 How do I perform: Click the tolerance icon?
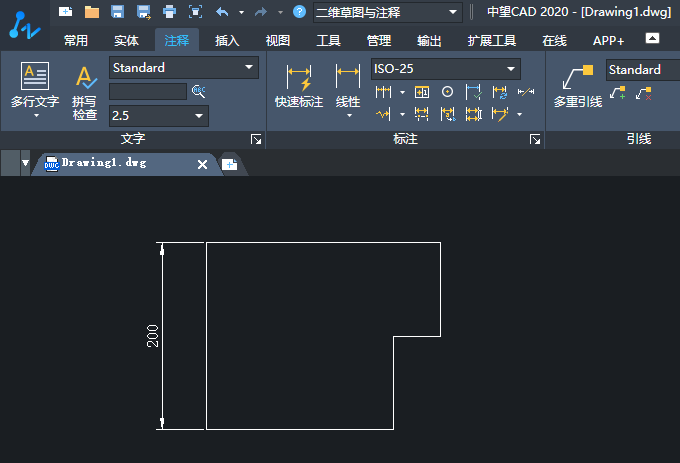422,92
